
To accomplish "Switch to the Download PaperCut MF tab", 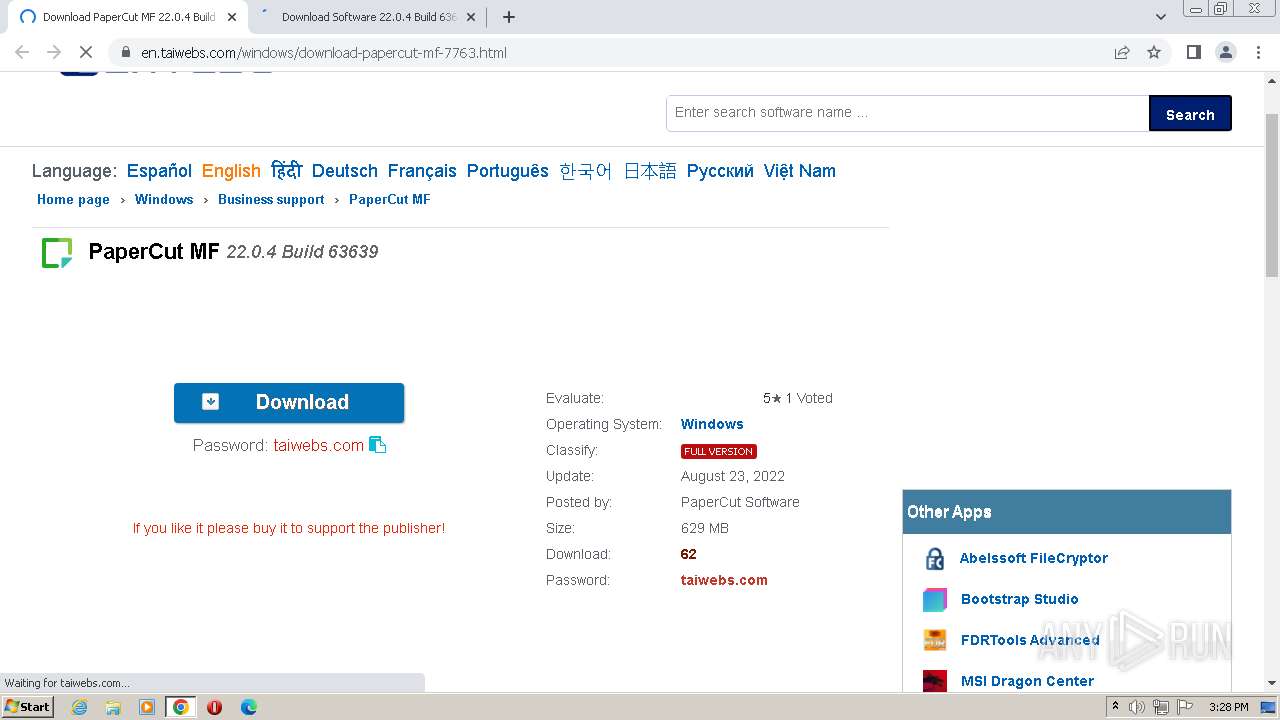I will [x=129, y=17].
